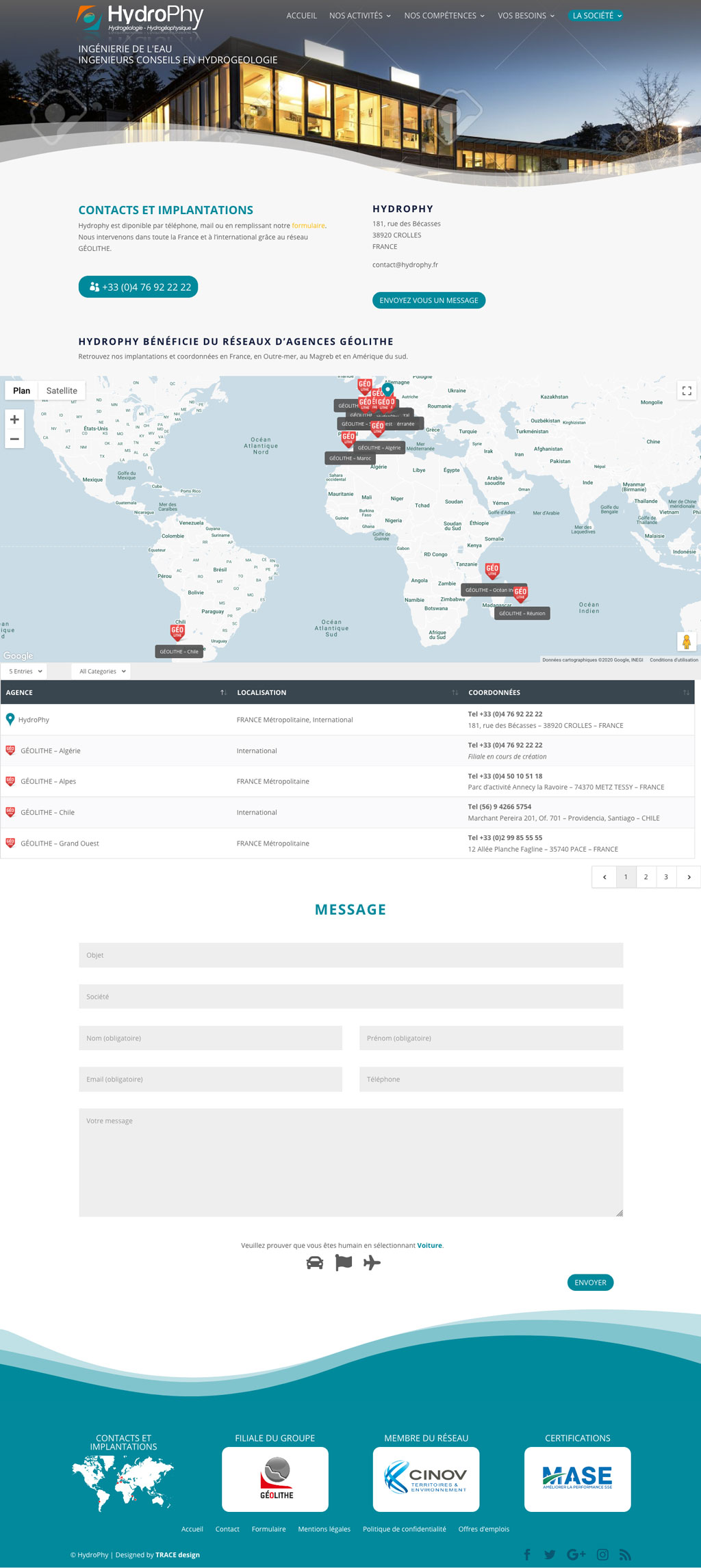This screenshot has height=1568, width=701.
Task: Expand Nos Activités menu
Action: coord(360,16)
